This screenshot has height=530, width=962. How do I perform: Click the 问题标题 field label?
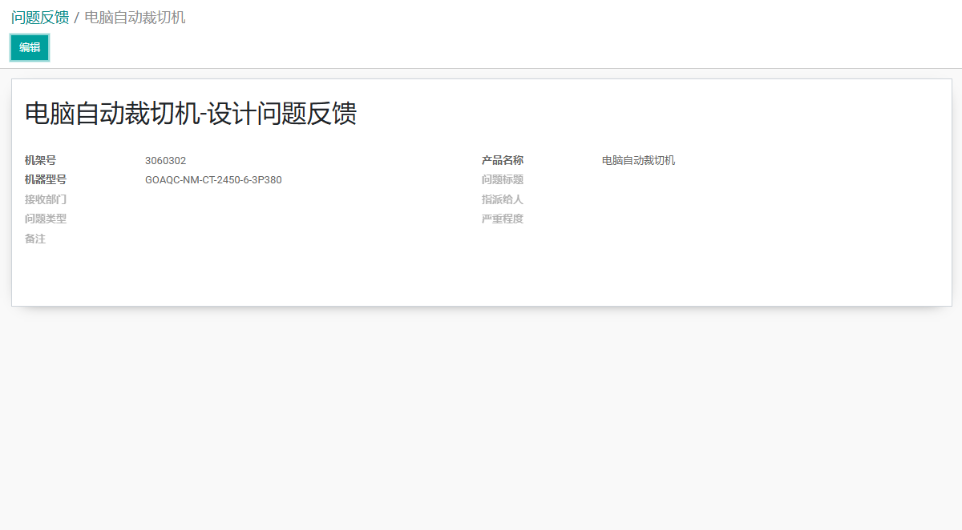click(x=502, y=180)
